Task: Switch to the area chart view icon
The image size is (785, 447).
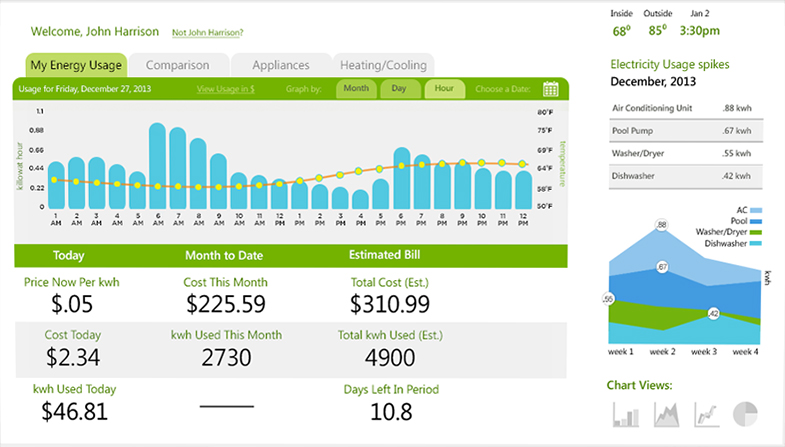Action: pos(666,414)
